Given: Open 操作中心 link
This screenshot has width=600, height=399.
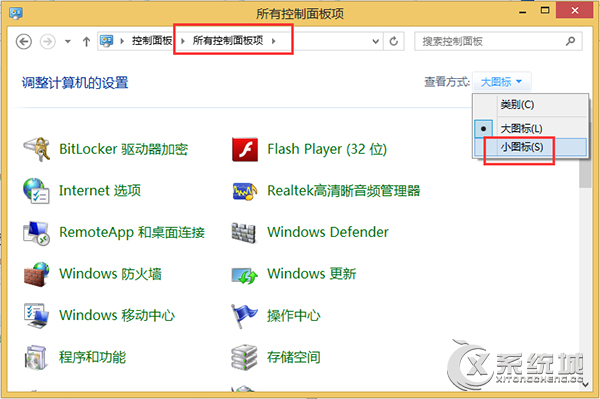Looking at the screenshot, I should (x=294, y=316).
